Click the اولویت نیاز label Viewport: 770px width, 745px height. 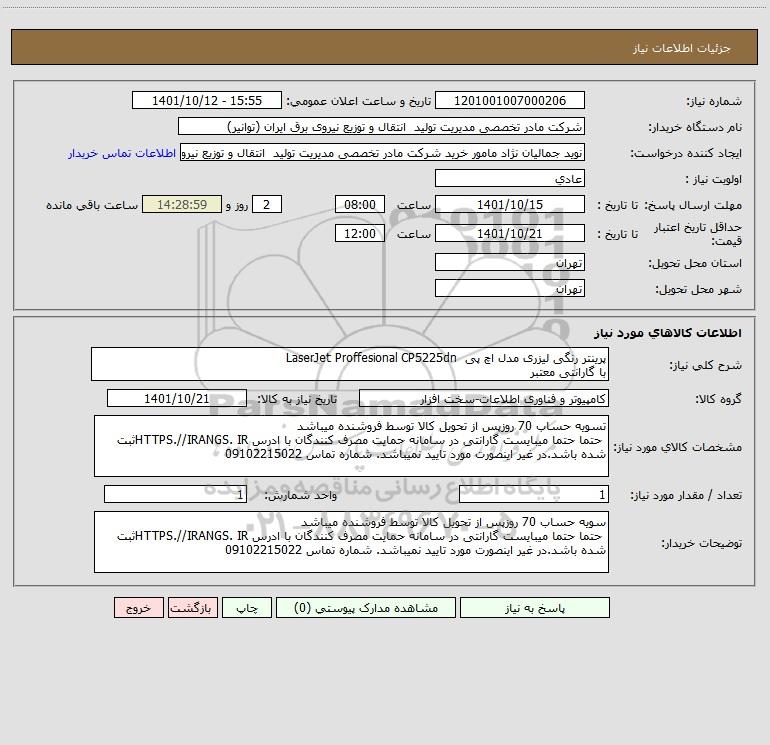coord(714,180)
